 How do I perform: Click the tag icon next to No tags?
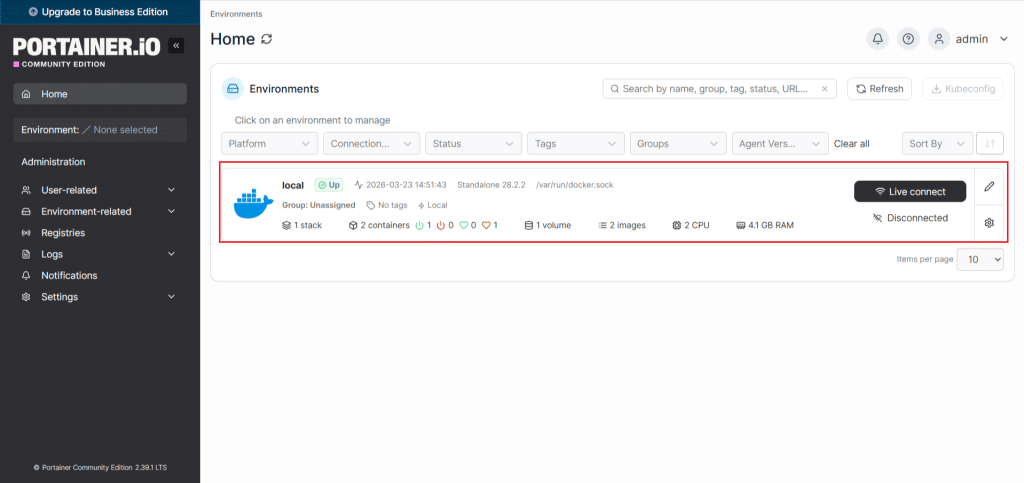click(x=371, y=205)
